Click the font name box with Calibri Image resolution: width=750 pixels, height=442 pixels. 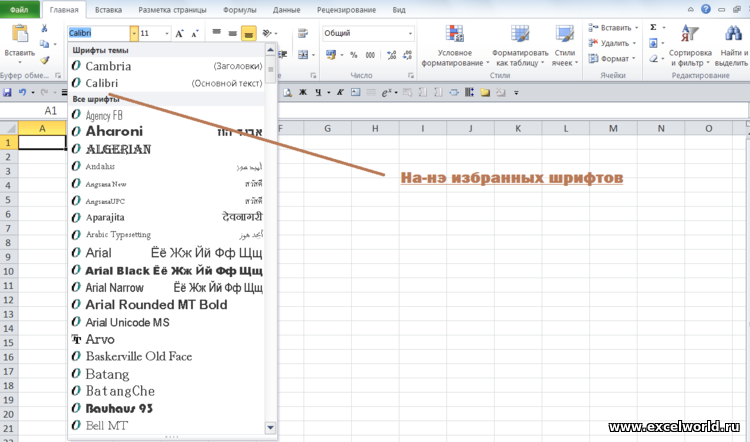[99, 33]
